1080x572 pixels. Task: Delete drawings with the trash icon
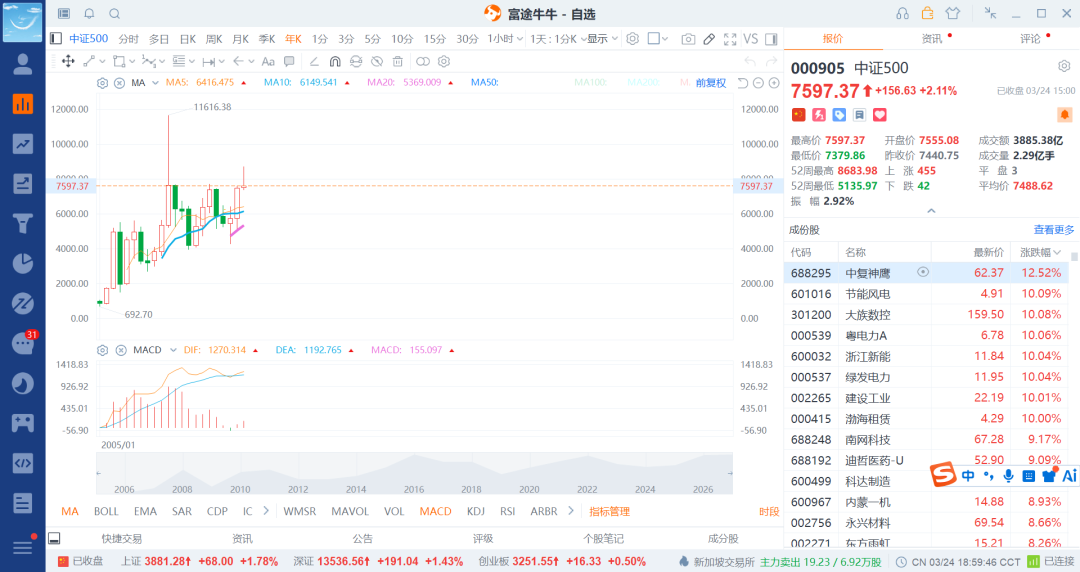(397, 61)
